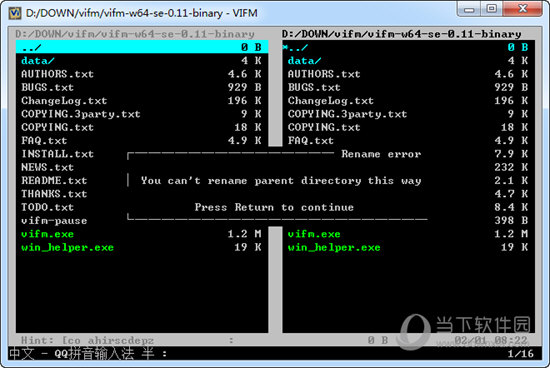Select vifm.exe in the right pane
Screen dimensions: 550x368
[x=314, y=234]
